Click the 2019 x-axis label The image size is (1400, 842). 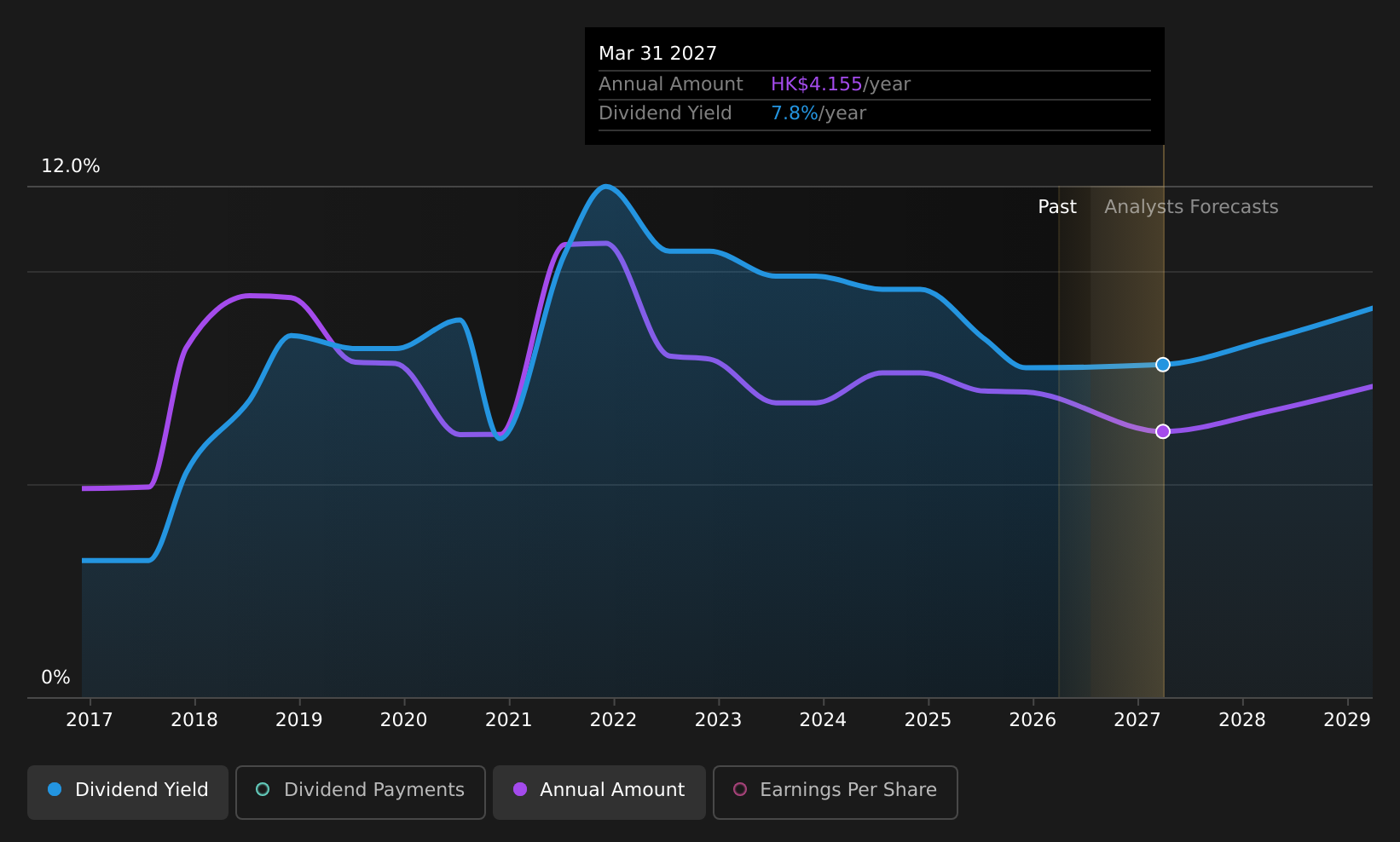299,720
